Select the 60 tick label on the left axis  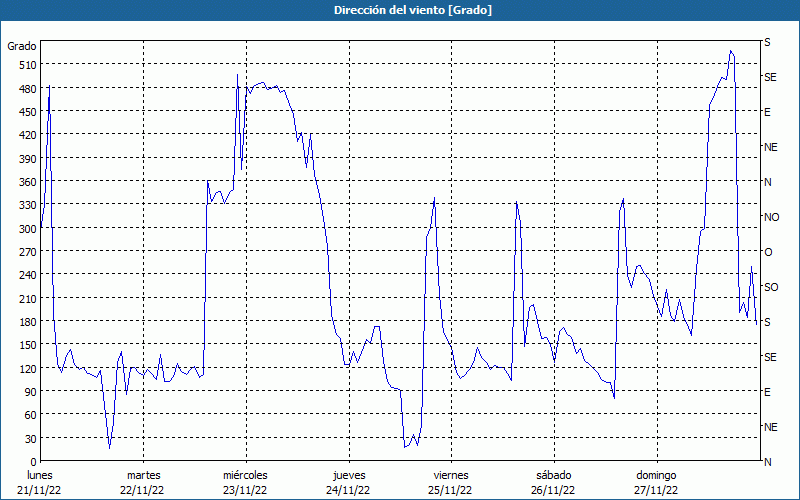coord(30,415)
